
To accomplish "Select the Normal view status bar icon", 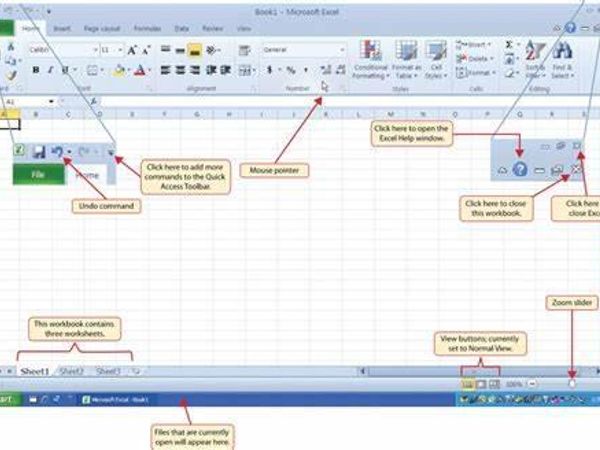I will [467, 384].
